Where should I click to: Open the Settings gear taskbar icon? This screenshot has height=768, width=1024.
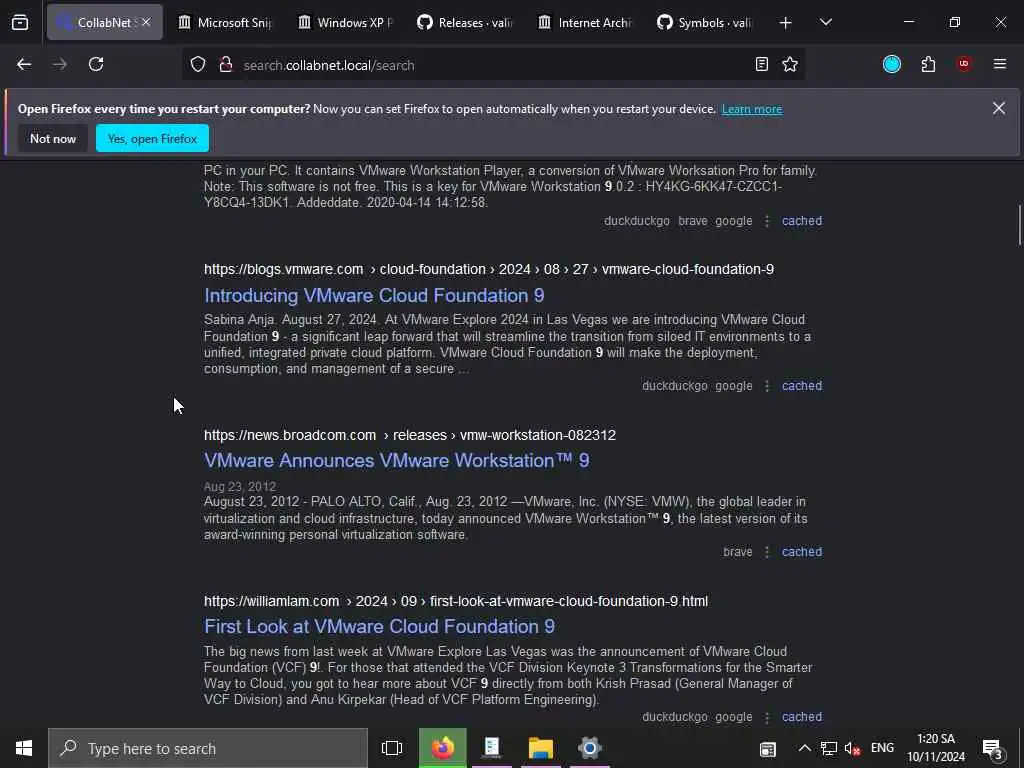[x=590, y=748]
